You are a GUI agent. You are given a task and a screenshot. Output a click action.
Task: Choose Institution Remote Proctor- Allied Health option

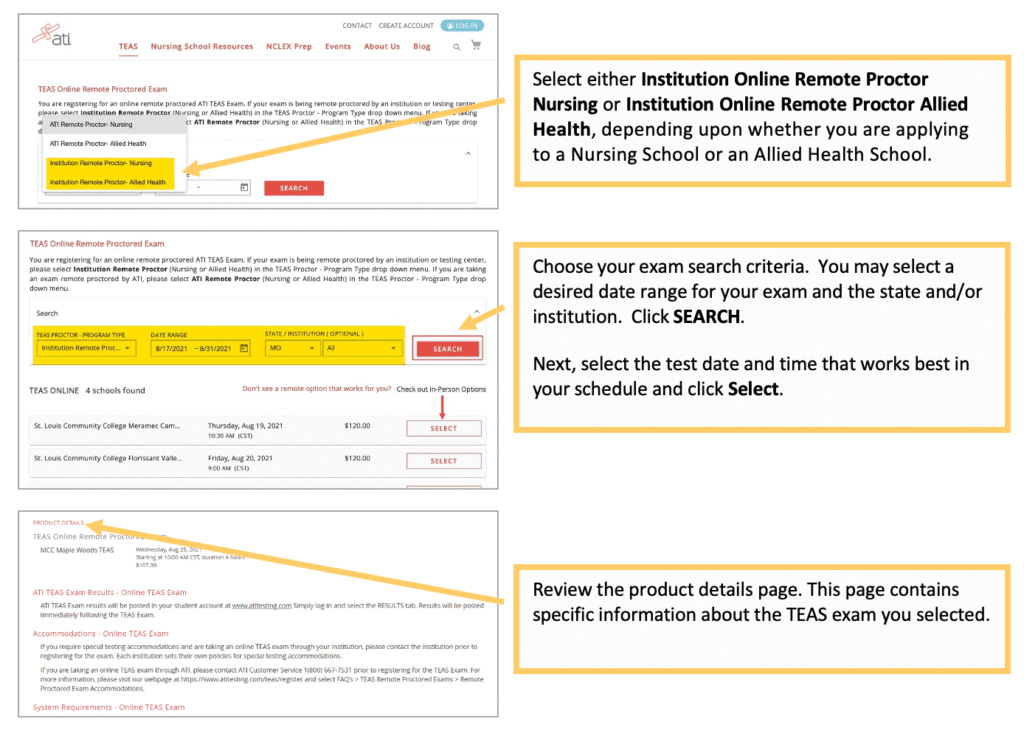click(x=108, y=182)
